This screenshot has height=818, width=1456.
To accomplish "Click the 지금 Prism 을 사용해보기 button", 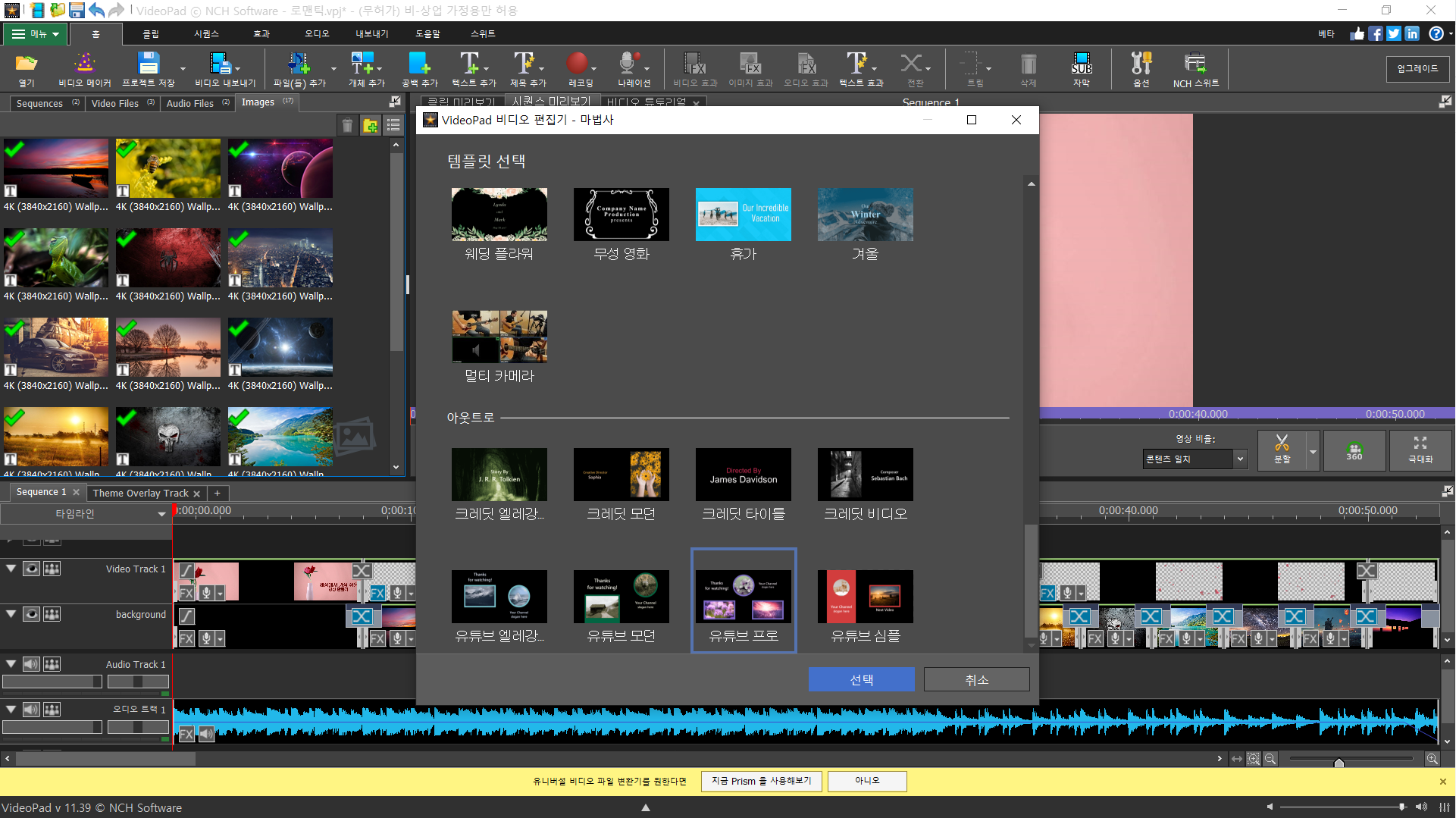I will (762, 781).
